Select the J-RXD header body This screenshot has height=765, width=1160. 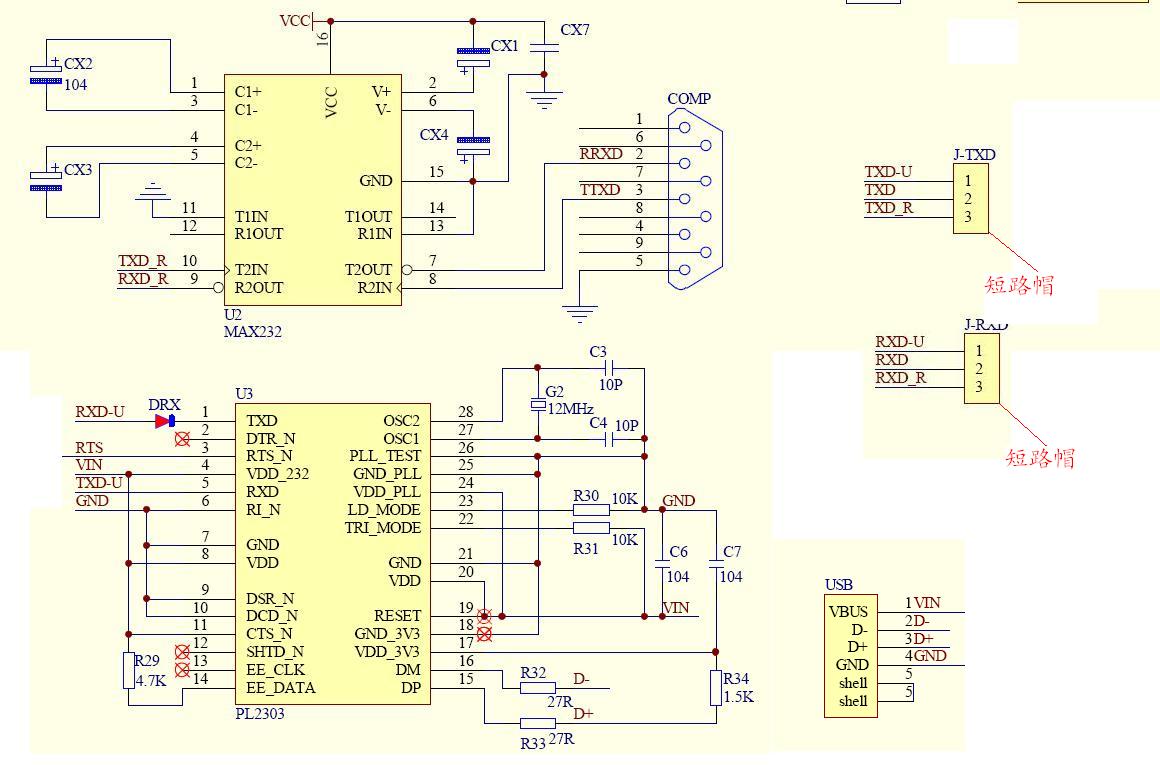pyautogui.click(x=982, y=368)
